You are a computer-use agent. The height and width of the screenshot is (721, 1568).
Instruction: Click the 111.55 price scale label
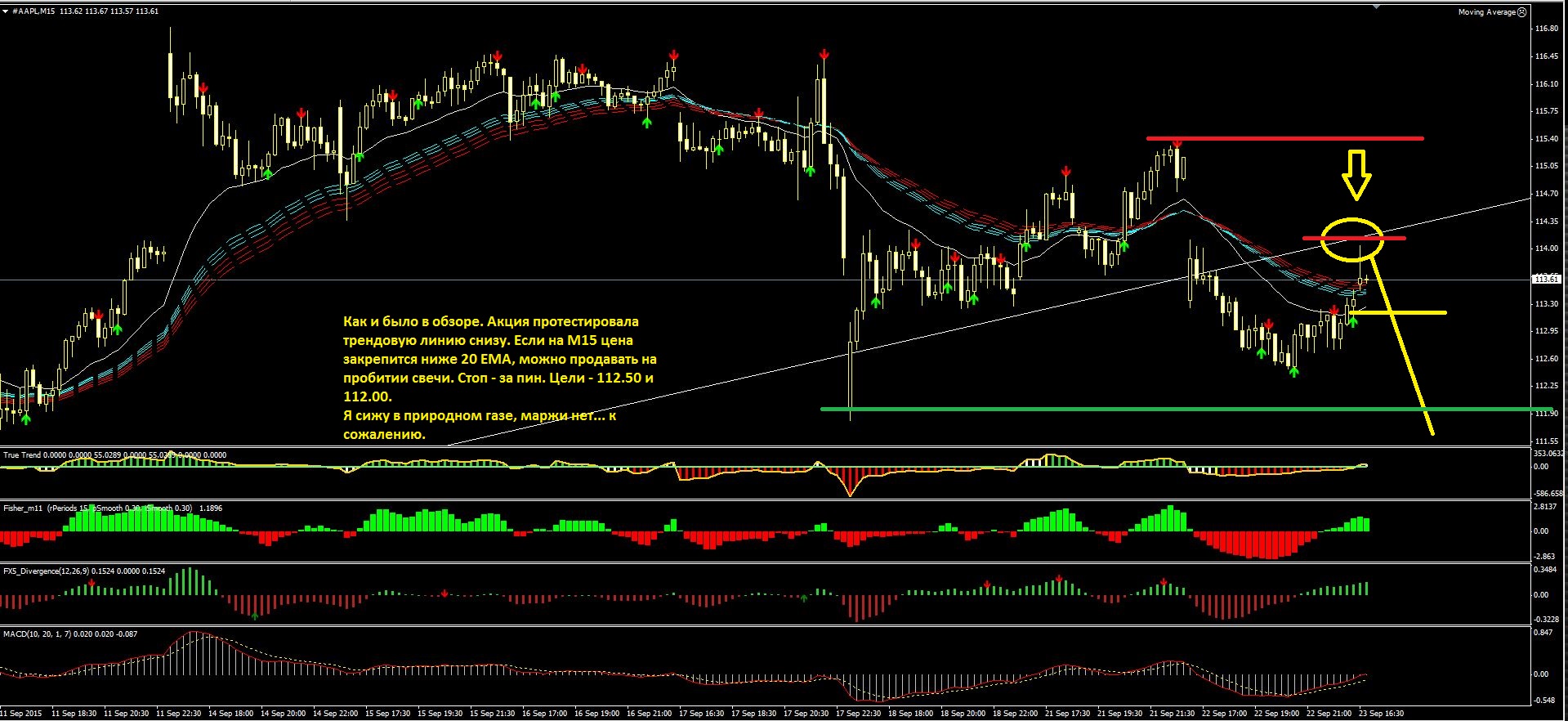[1547, 441]
